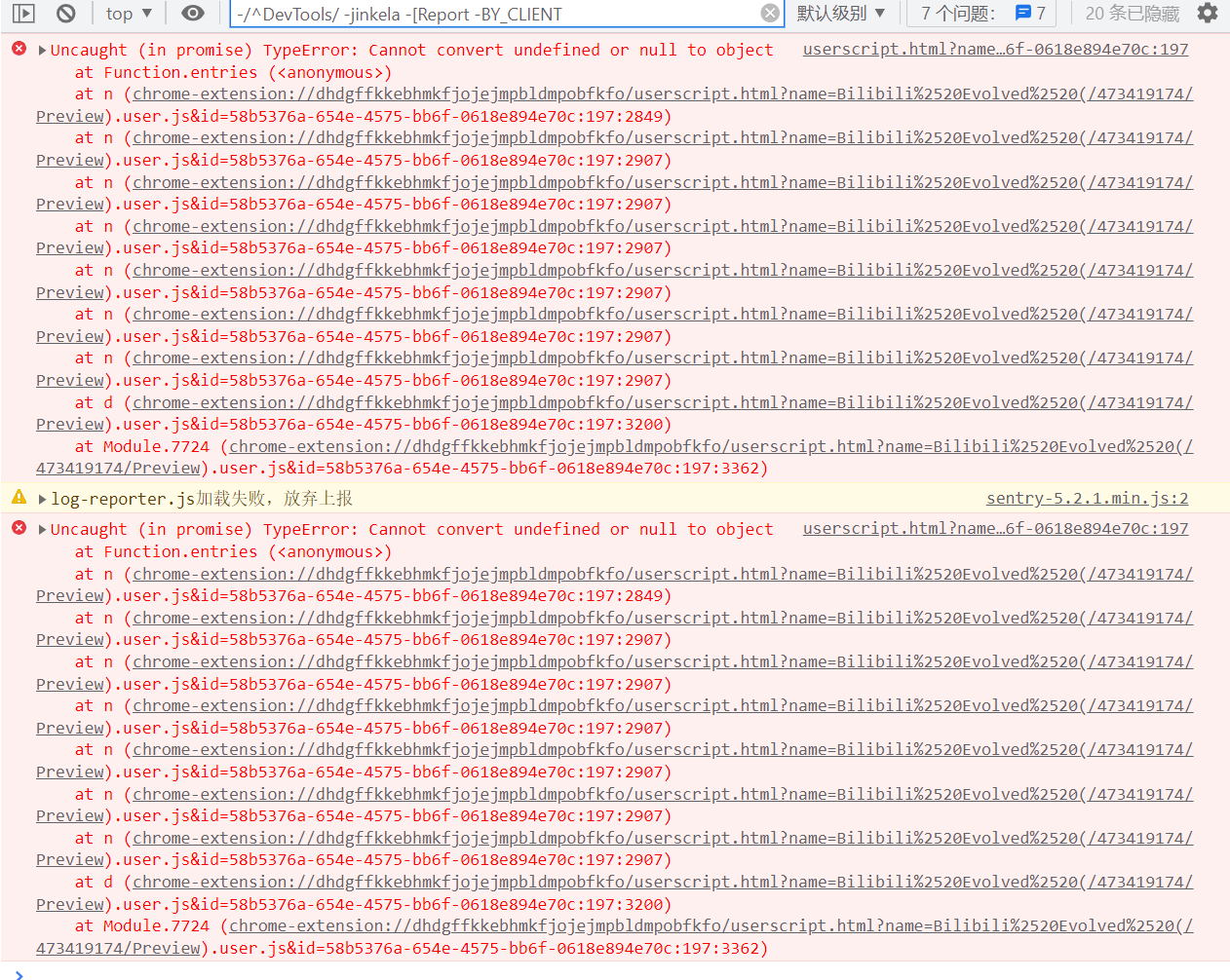Click the '20 条已隐藏' hidden messages label
Viewport: 1230px width, 980px height.
(x=1132, y=14)
